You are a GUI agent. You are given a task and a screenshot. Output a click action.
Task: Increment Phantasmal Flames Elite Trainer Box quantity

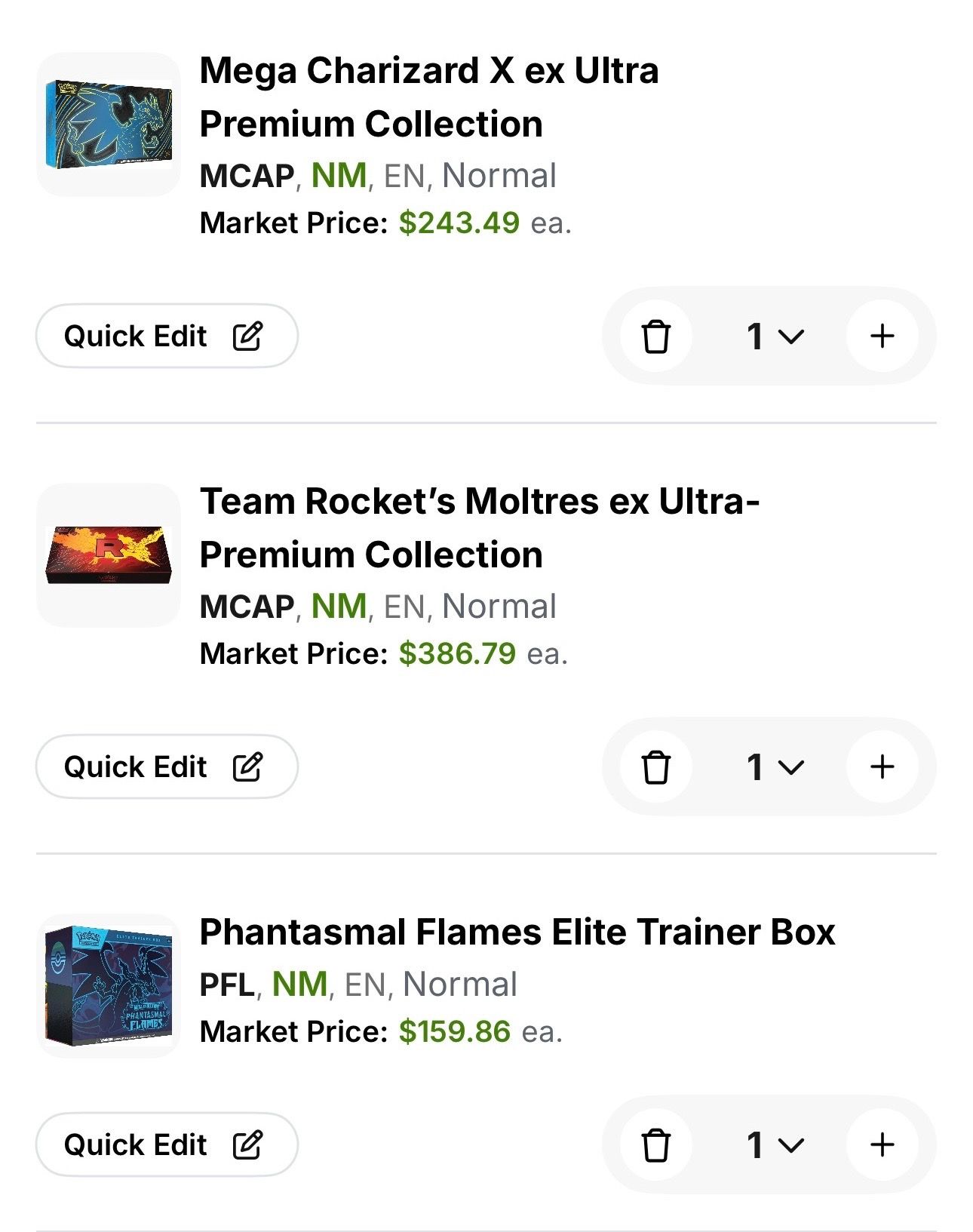pos(882,1144)
